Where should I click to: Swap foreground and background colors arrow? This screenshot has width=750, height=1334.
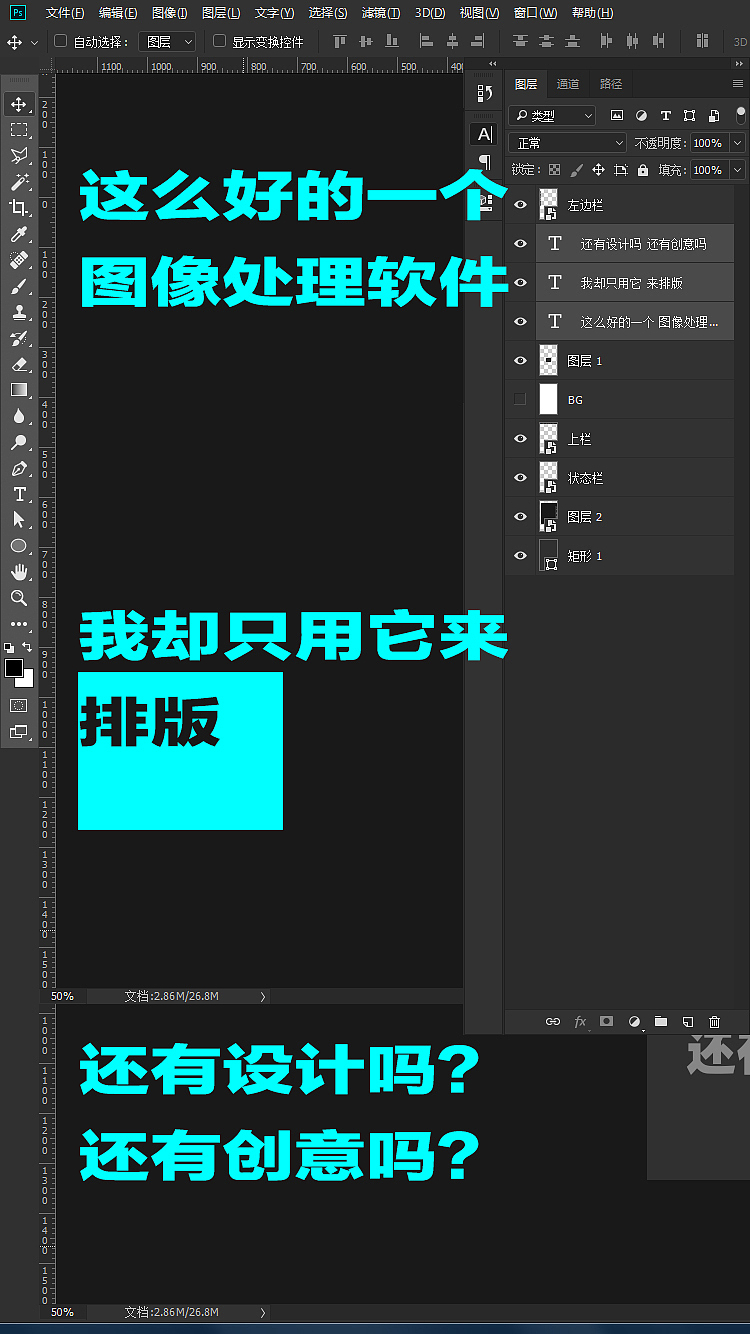[27, 647]
